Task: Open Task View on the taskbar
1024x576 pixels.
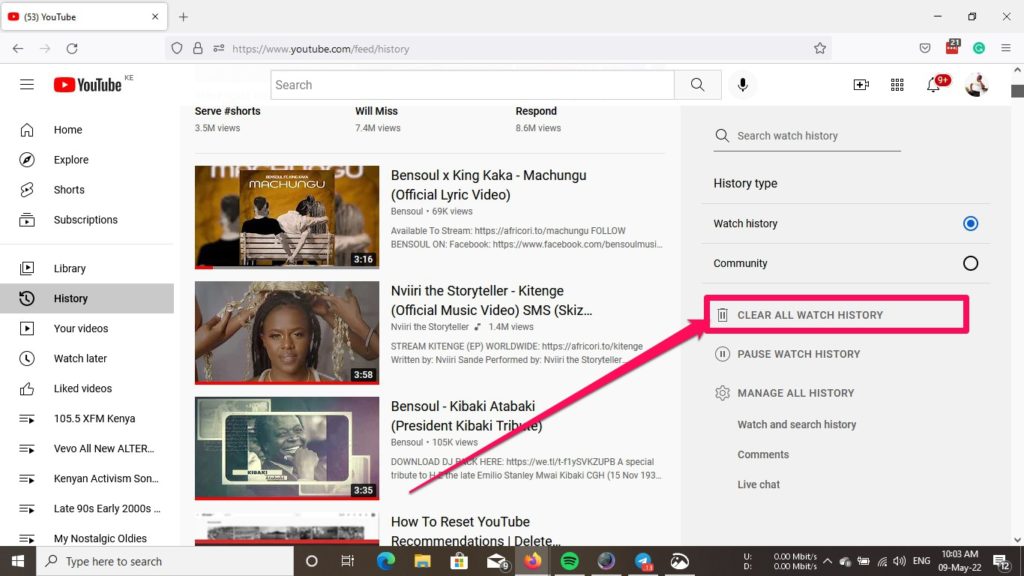Action: 347,561
